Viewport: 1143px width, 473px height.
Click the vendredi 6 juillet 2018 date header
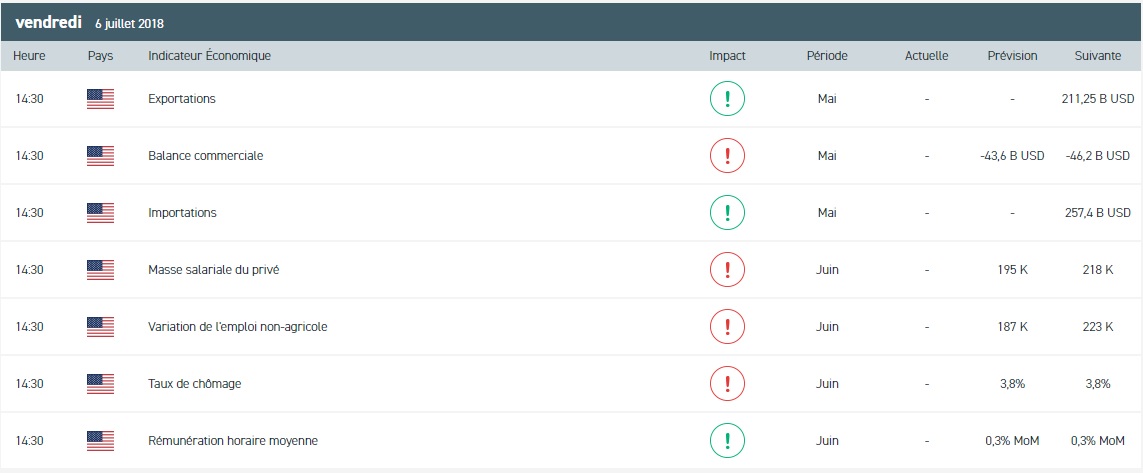point(90,23)
